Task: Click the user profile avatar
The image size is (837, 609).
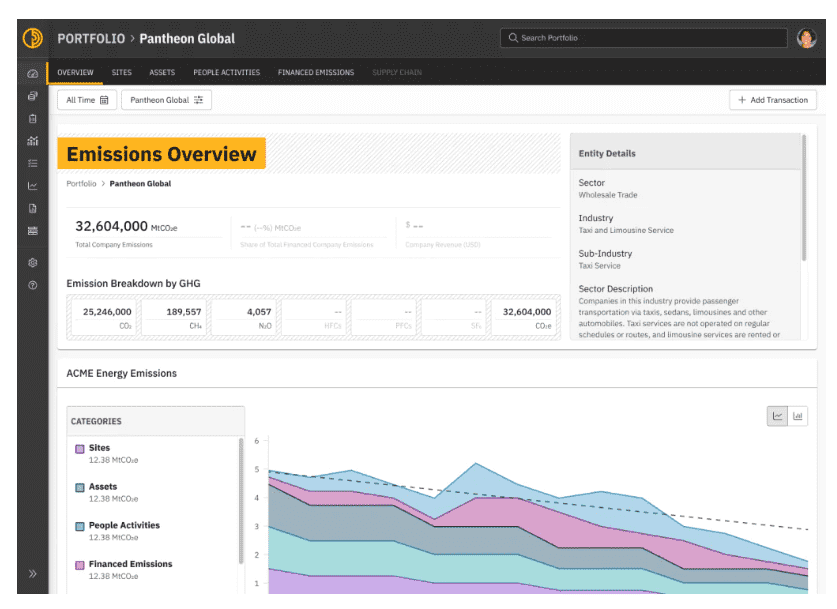Action: tap(806, 38)
